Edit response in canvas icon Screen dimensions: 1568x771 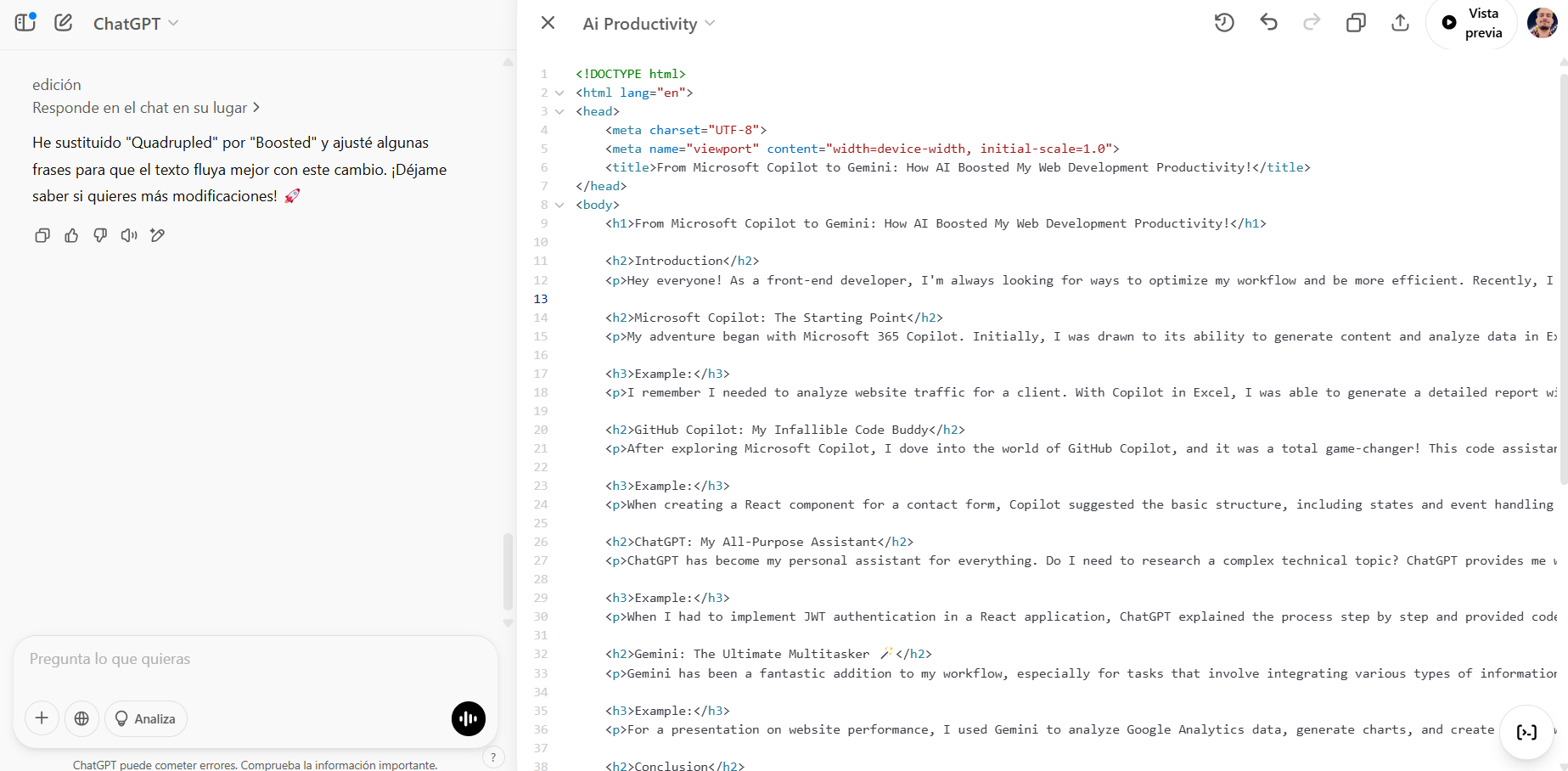(158, 235)
